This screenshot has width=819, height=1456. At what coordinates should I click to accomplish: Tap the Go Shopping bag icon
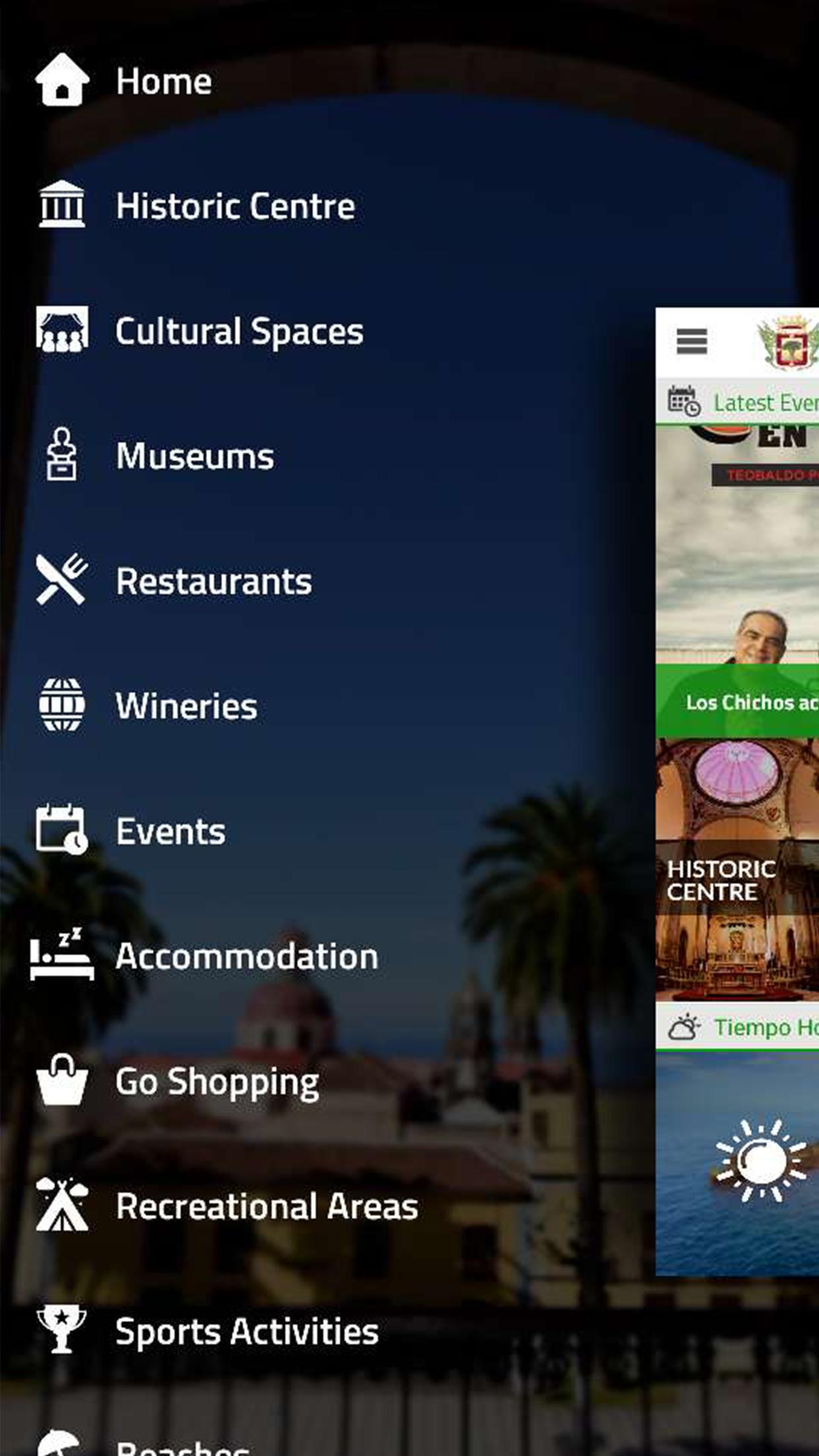coord(62,1079)
